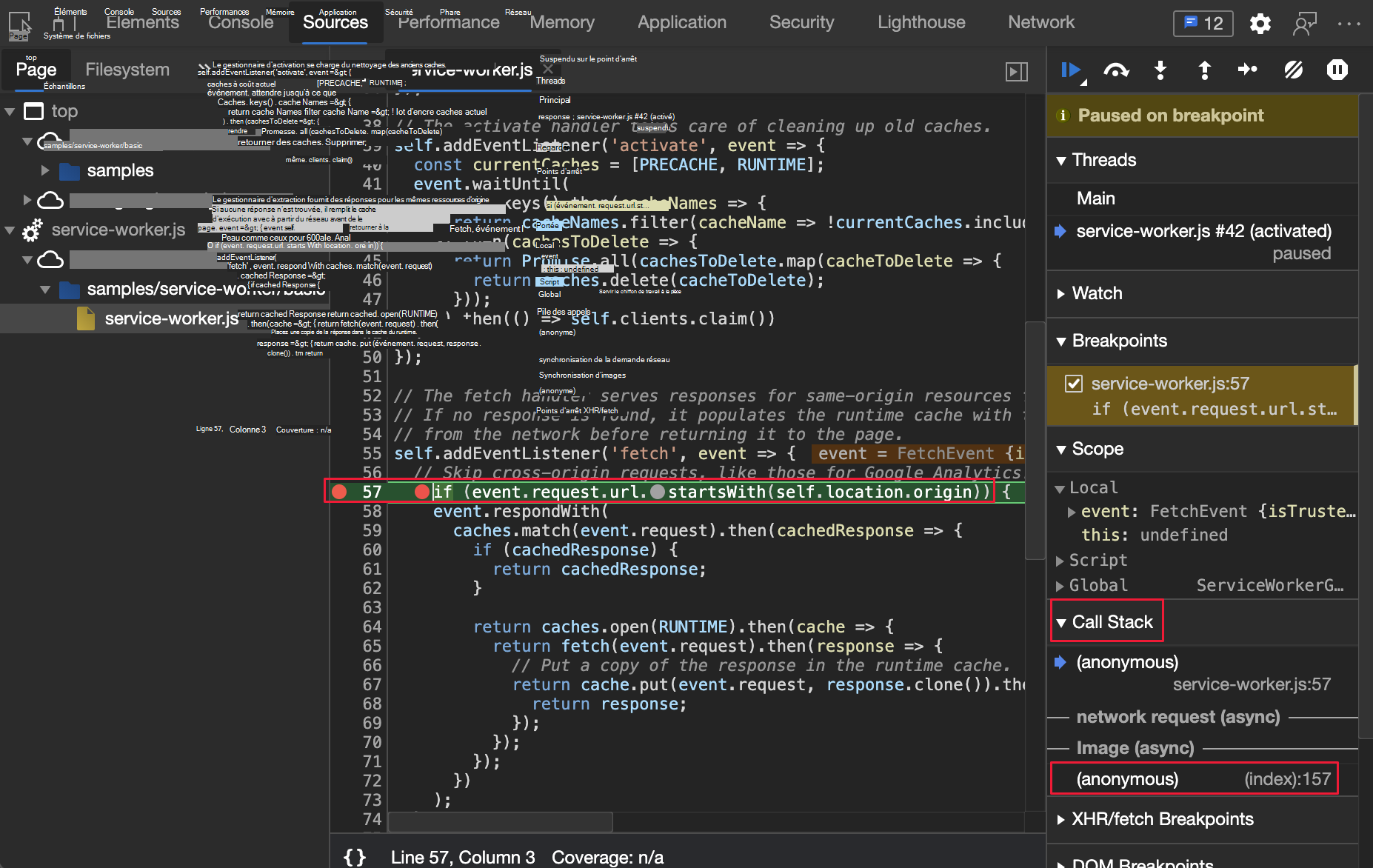Toggle the red breakpoint dot on line 57

[339, 491]
